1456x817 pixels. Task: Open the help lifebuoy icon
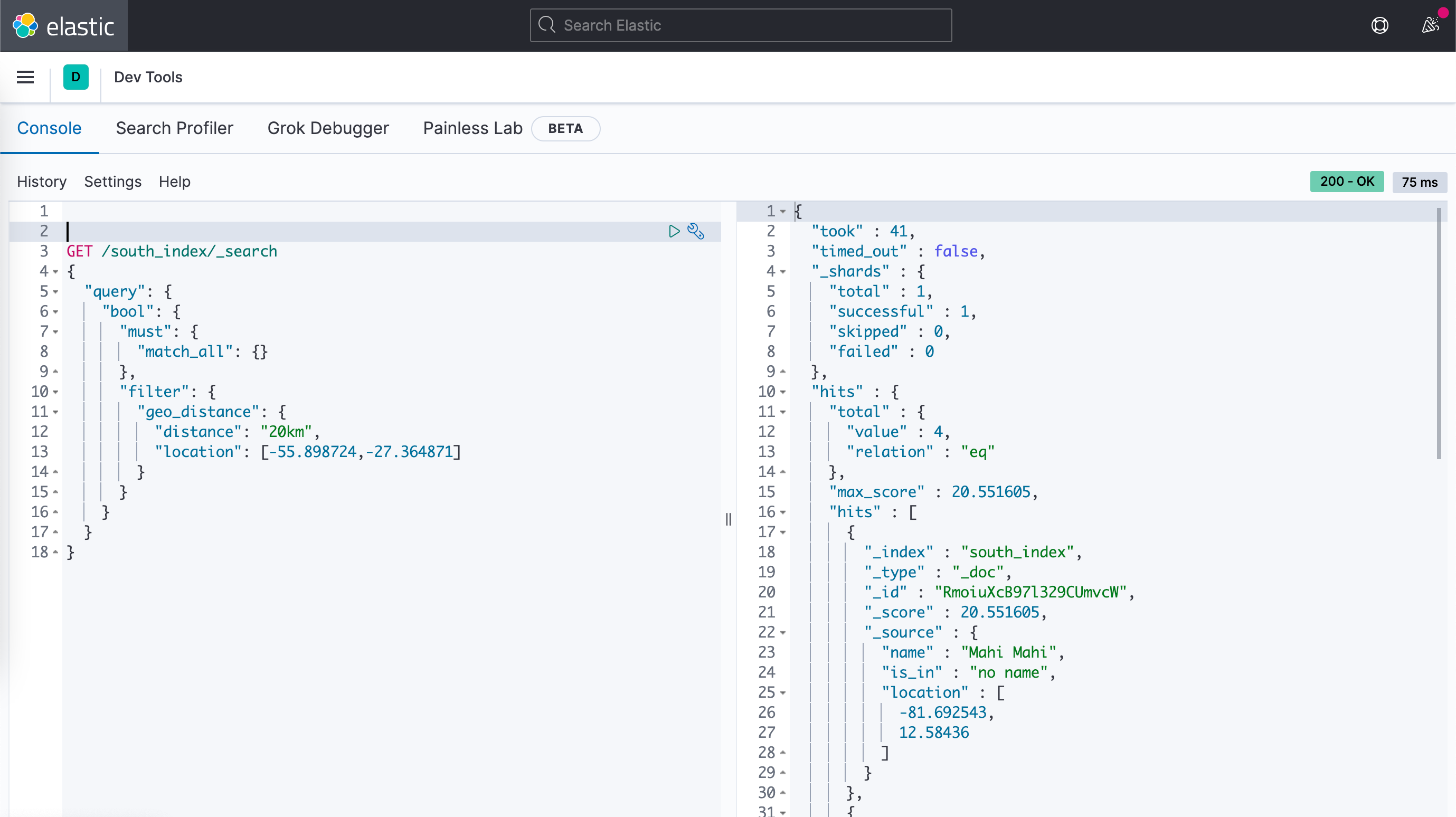point(1379,25)
